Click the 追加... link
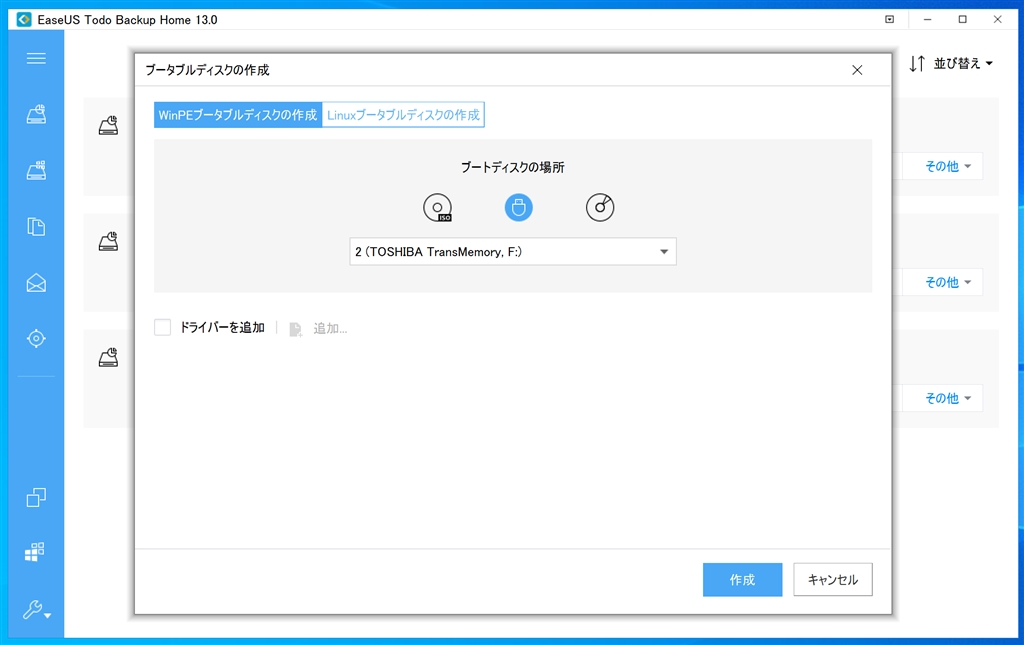Screen dimensions: 1024x645 coord(330,328)
